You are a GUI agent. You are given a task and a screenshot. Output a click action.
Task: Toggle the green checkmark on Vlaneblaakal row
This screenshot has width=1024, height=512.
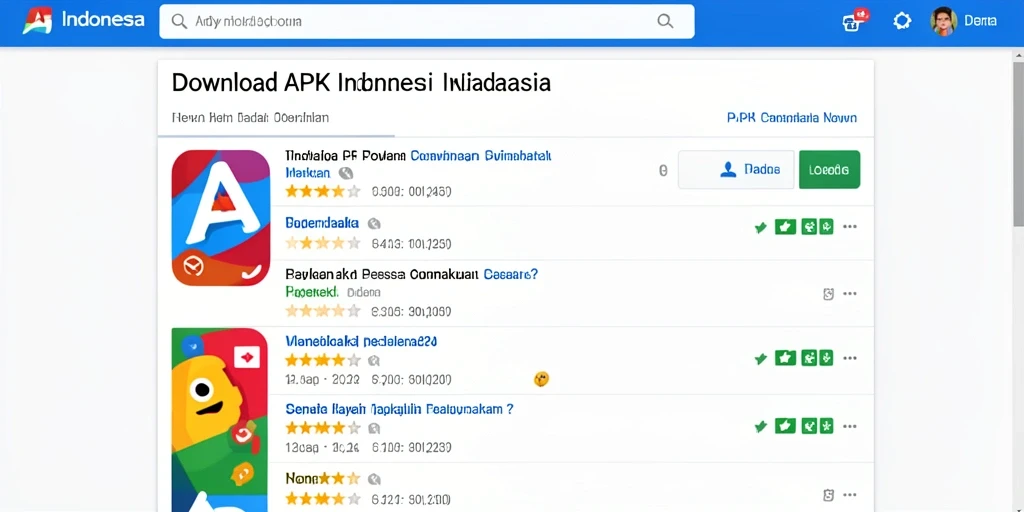pos(760,358)
